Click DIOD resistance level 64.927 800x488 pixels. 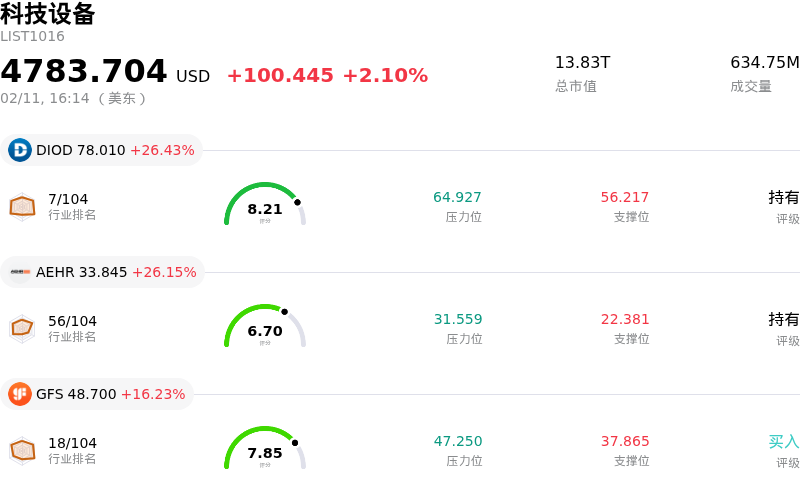[x=457, y=197]
